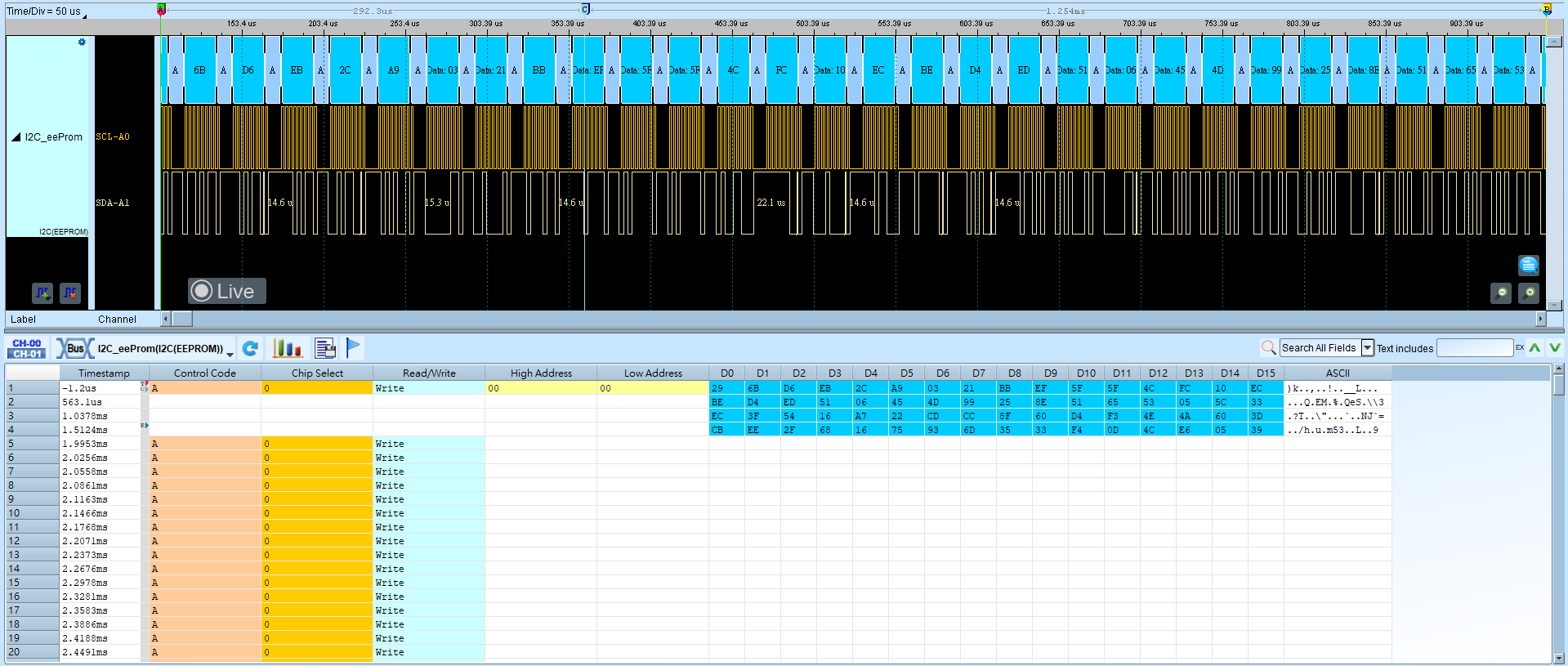
Task: Select the Low Address column header
Action: (x=653, y=373)
